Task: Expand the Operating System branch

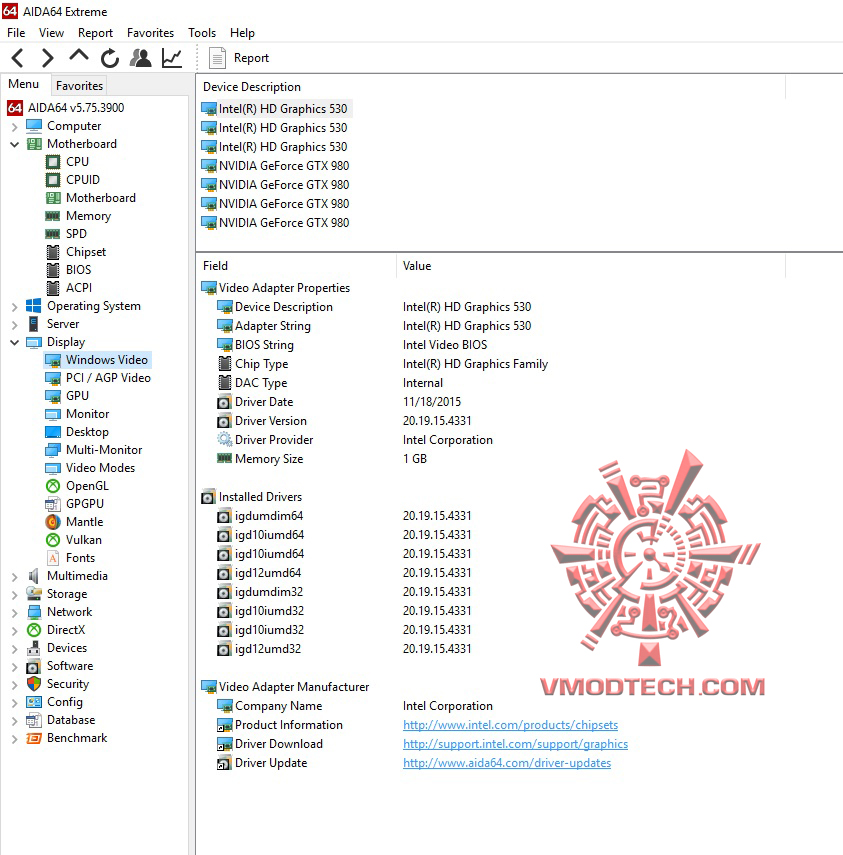Action: click(14, 305)
